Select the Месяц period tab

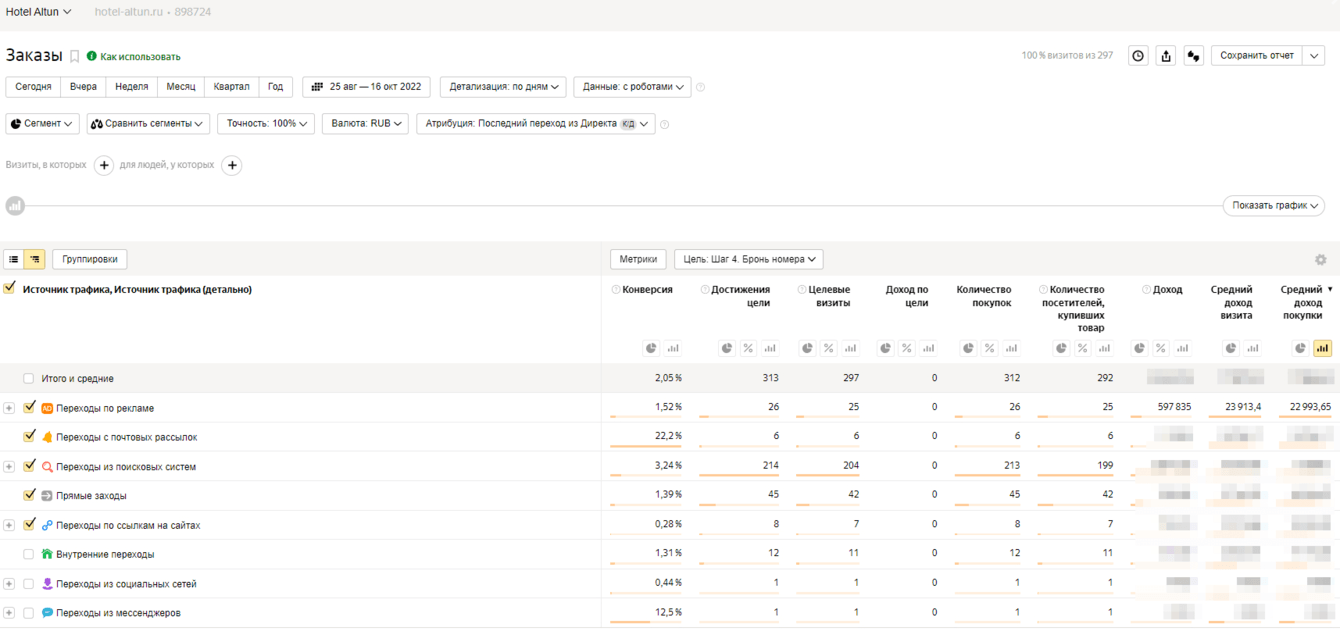click(181, 87)
